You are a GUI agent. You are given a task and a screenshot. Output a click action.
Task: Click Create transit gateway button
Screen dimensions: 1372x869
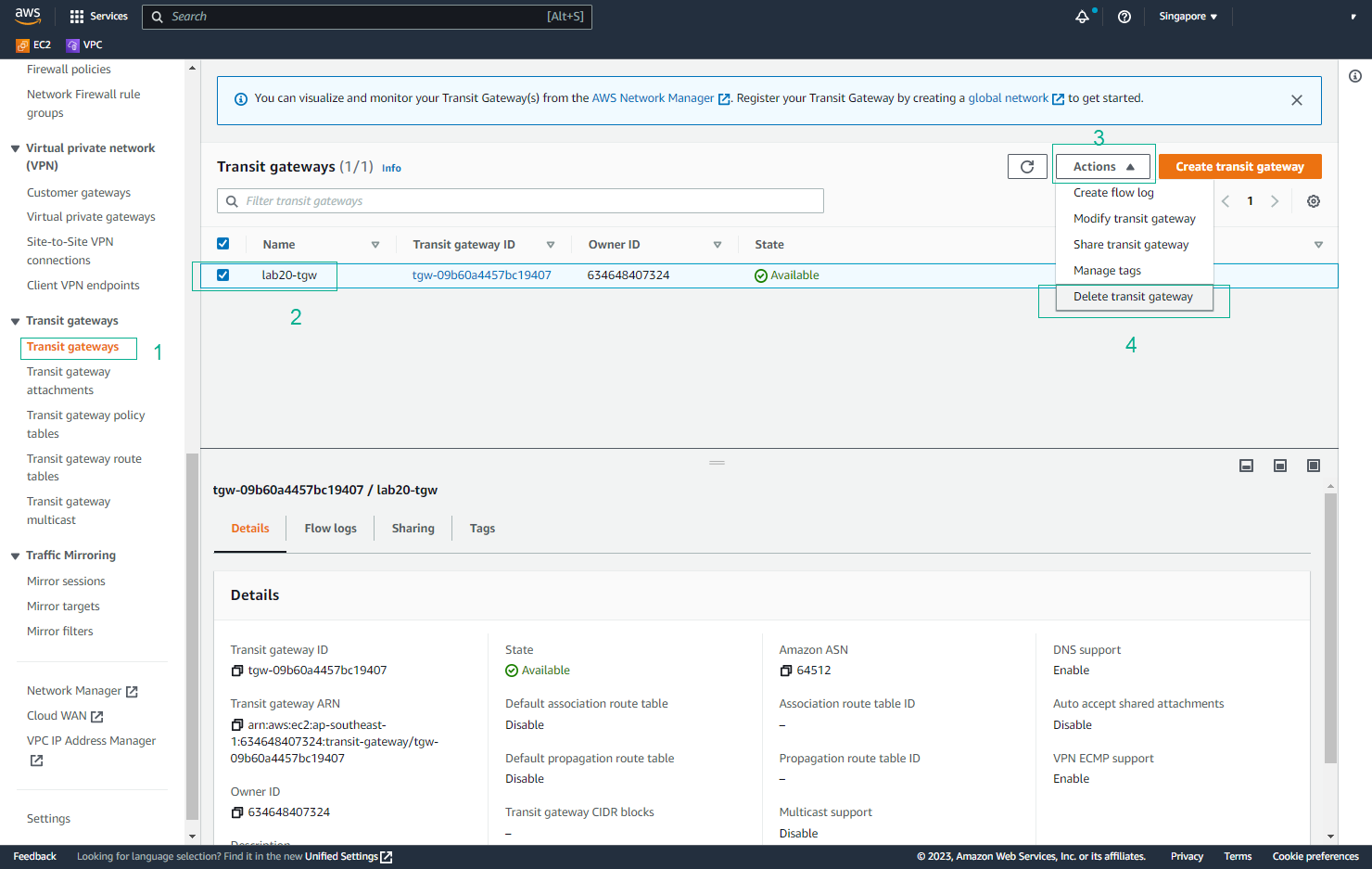[x=1239, y=167]
